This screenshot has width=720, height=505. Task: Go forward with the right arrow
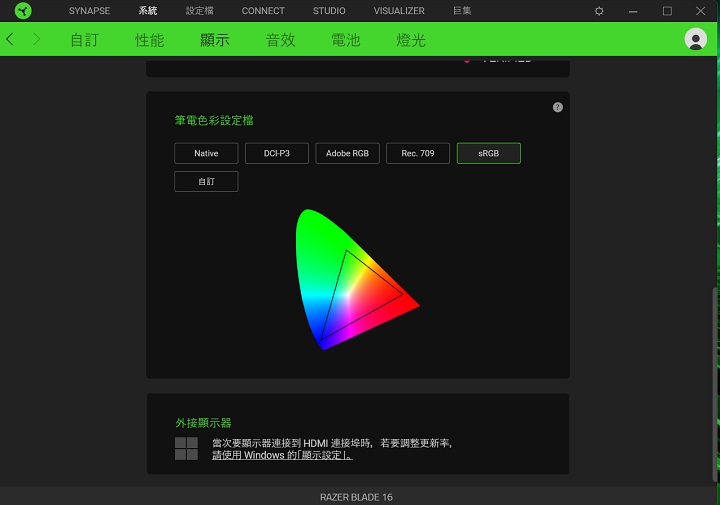[37, 39]
